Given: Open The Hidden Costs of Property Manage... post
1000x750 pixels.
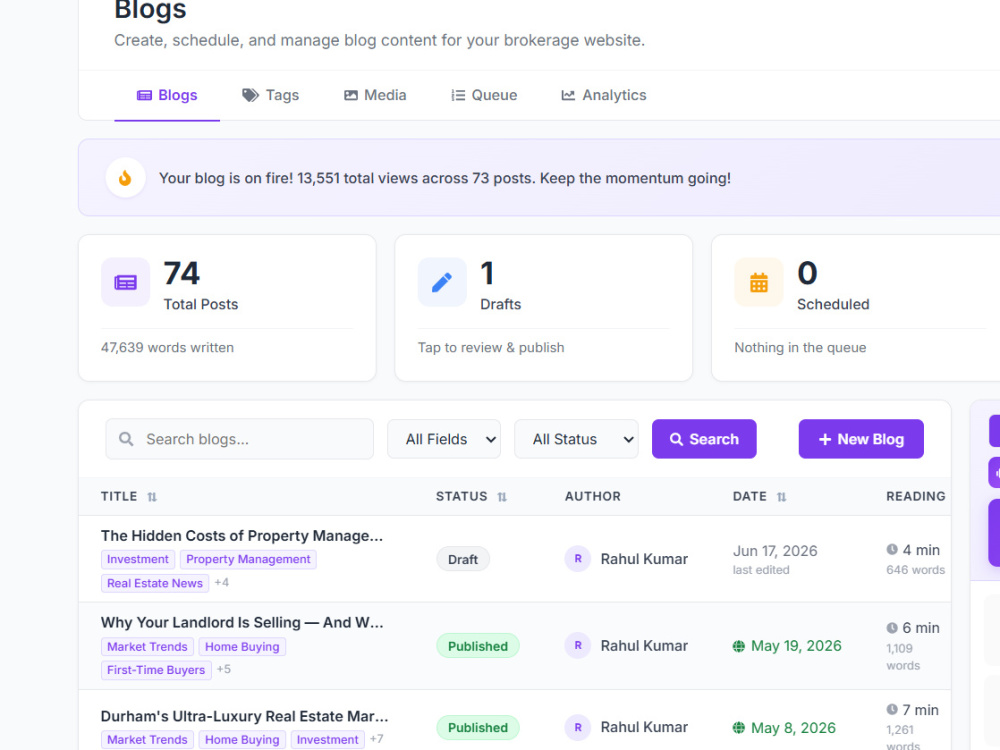Looking at the screenshot, I should coord(242,536).
